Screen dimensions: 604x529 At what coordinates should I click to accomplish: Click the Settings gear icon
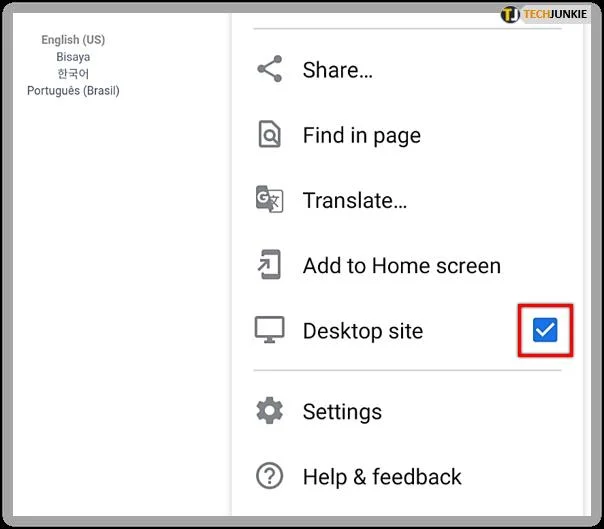[269, 411]
